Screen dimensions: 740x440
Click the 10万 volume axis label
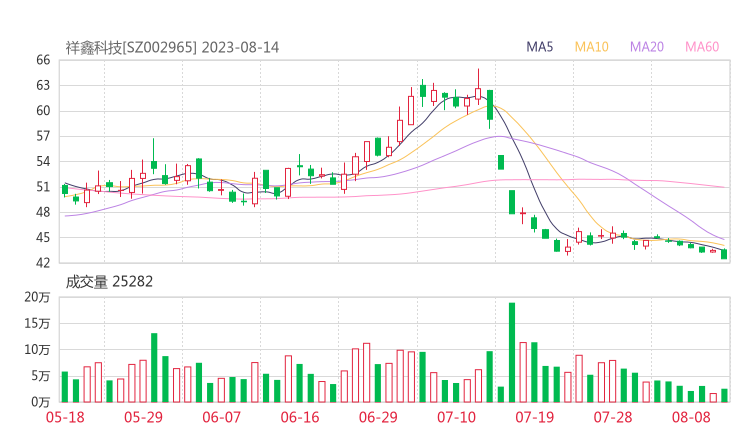coord(37,350)
